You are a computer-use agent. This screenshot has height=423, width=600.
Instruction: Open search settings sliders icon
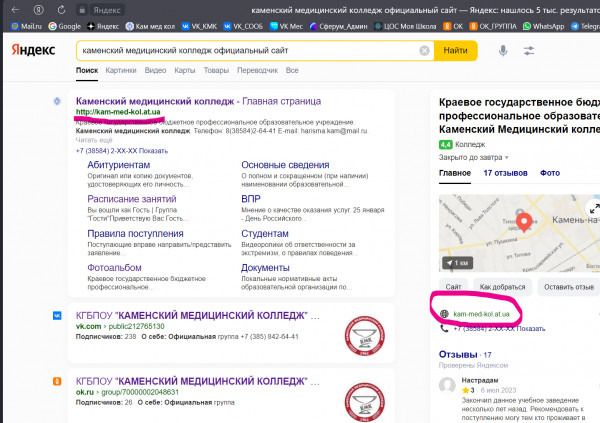(529, 51)
